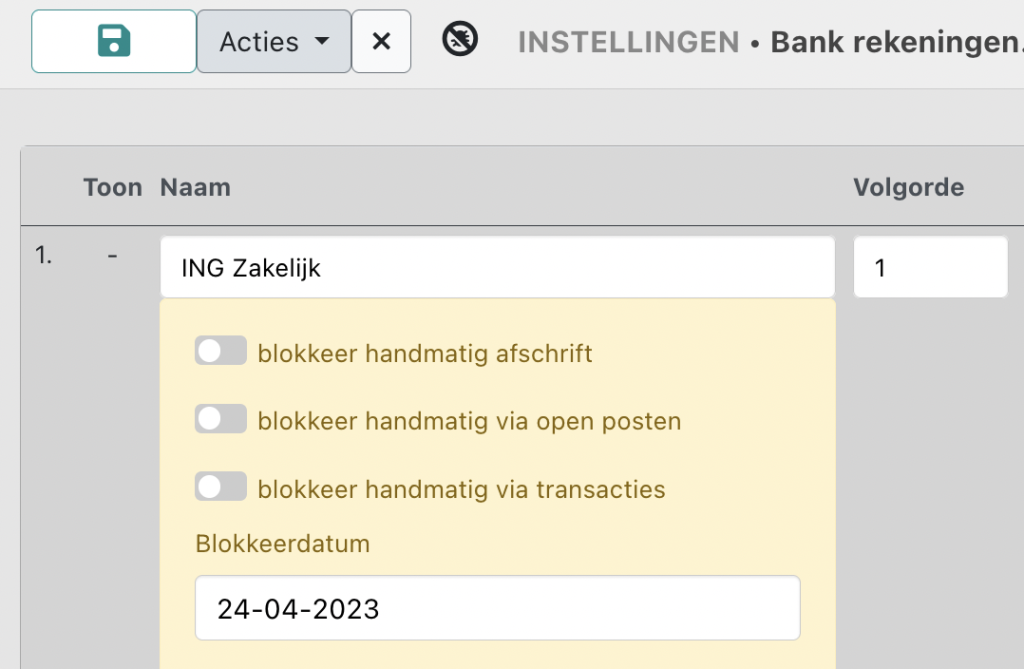Screen dimensions: 1024x669
Task: Open the Blokkeerdatum date picker field
Action: click(x=497, y=607)
